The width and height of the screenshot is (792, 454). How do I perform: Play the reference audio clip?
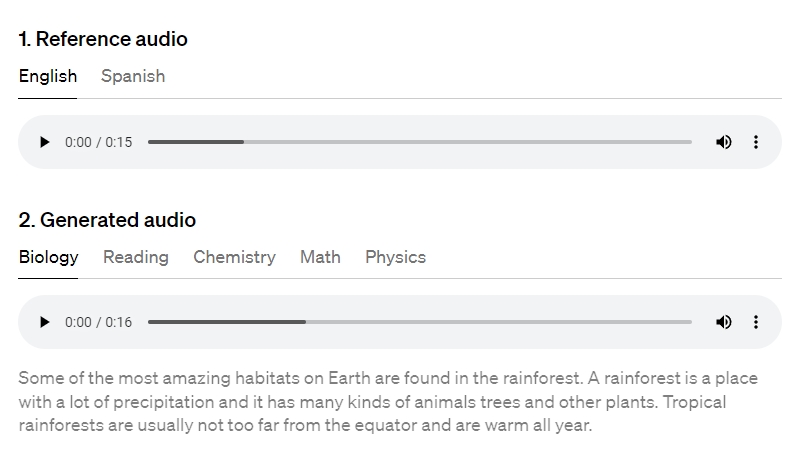[x=44, y=142]
